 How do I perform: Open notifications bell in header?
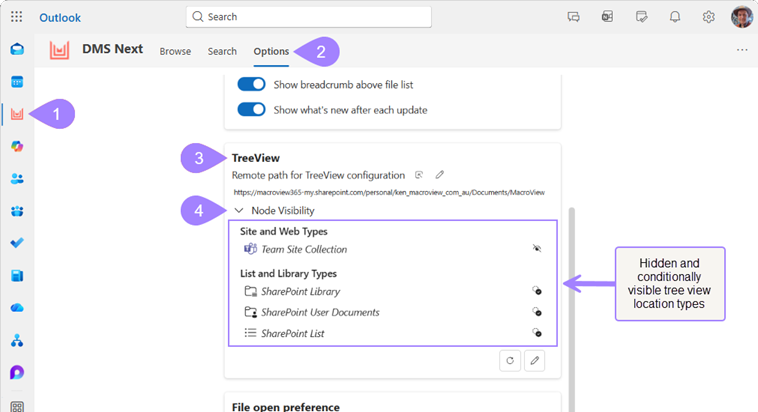675,17
